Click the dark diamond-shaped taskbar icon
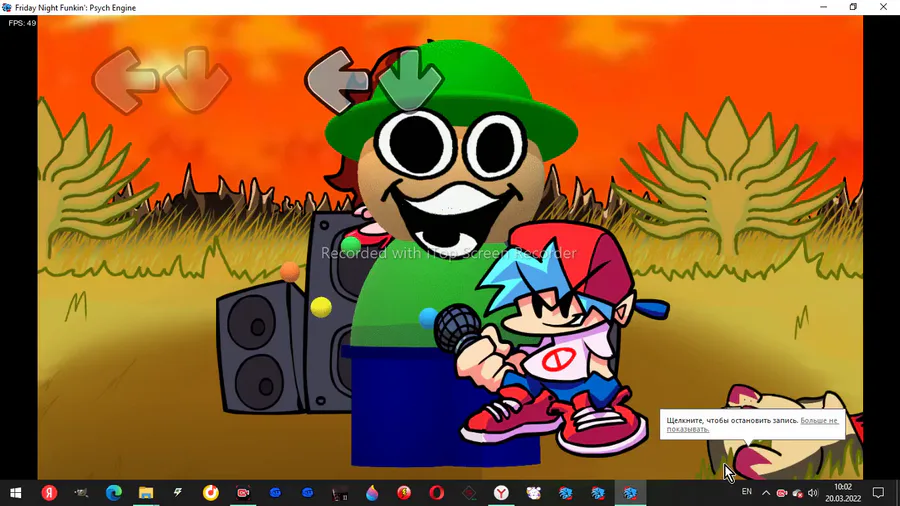Image resolution: width=900 pixels, height=506 pixels. click(469, 493)
